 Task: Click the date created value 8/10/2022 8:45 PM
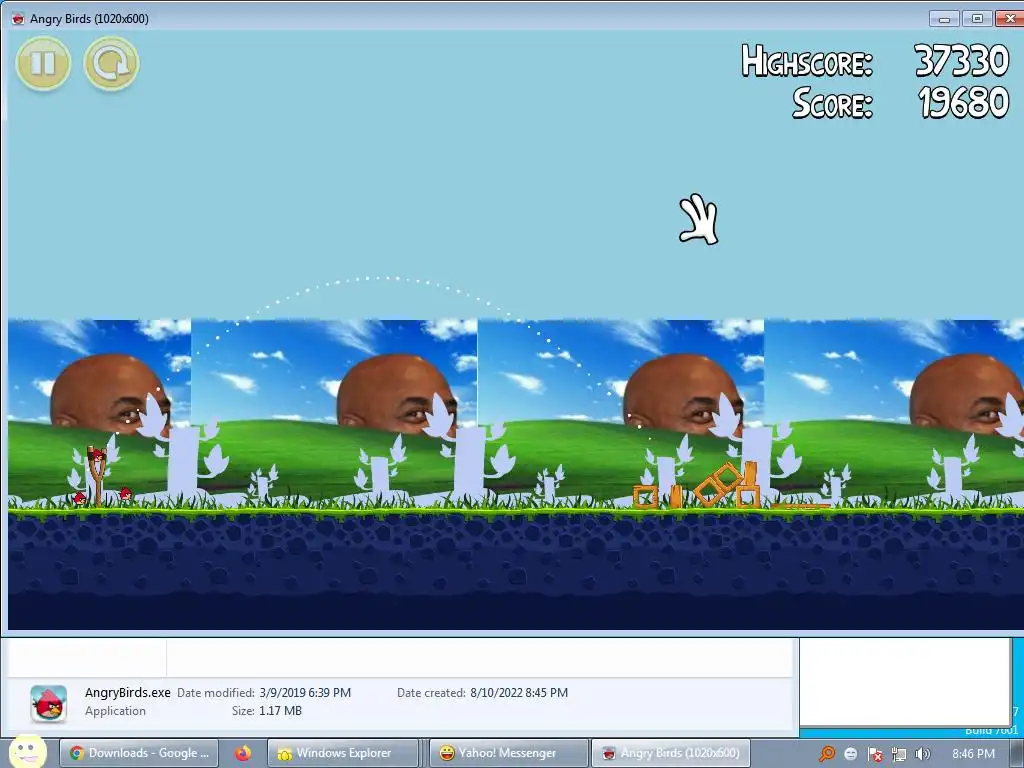tap(519, 693)
